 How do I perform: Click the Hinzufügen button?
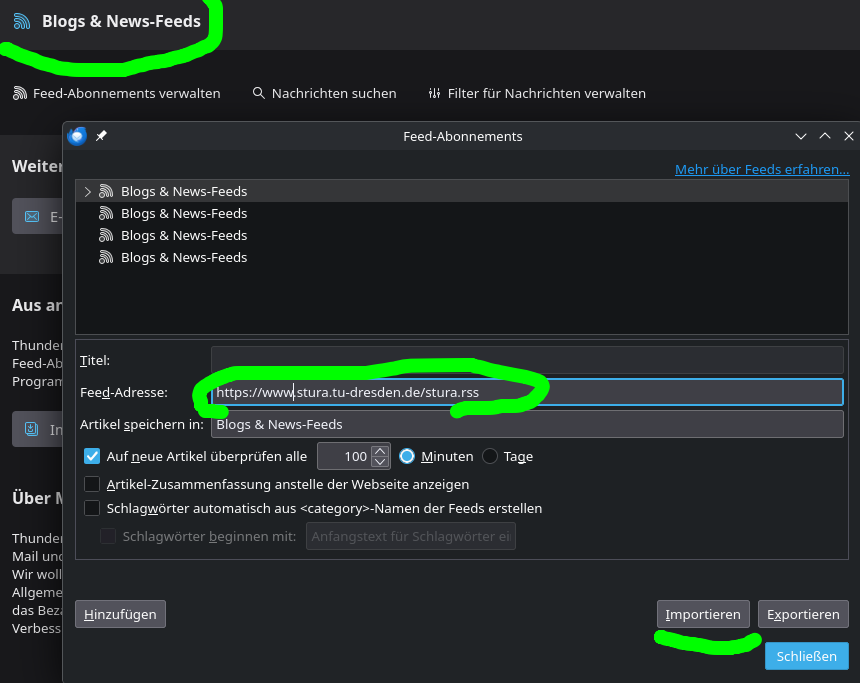click(x=120, y=614)
